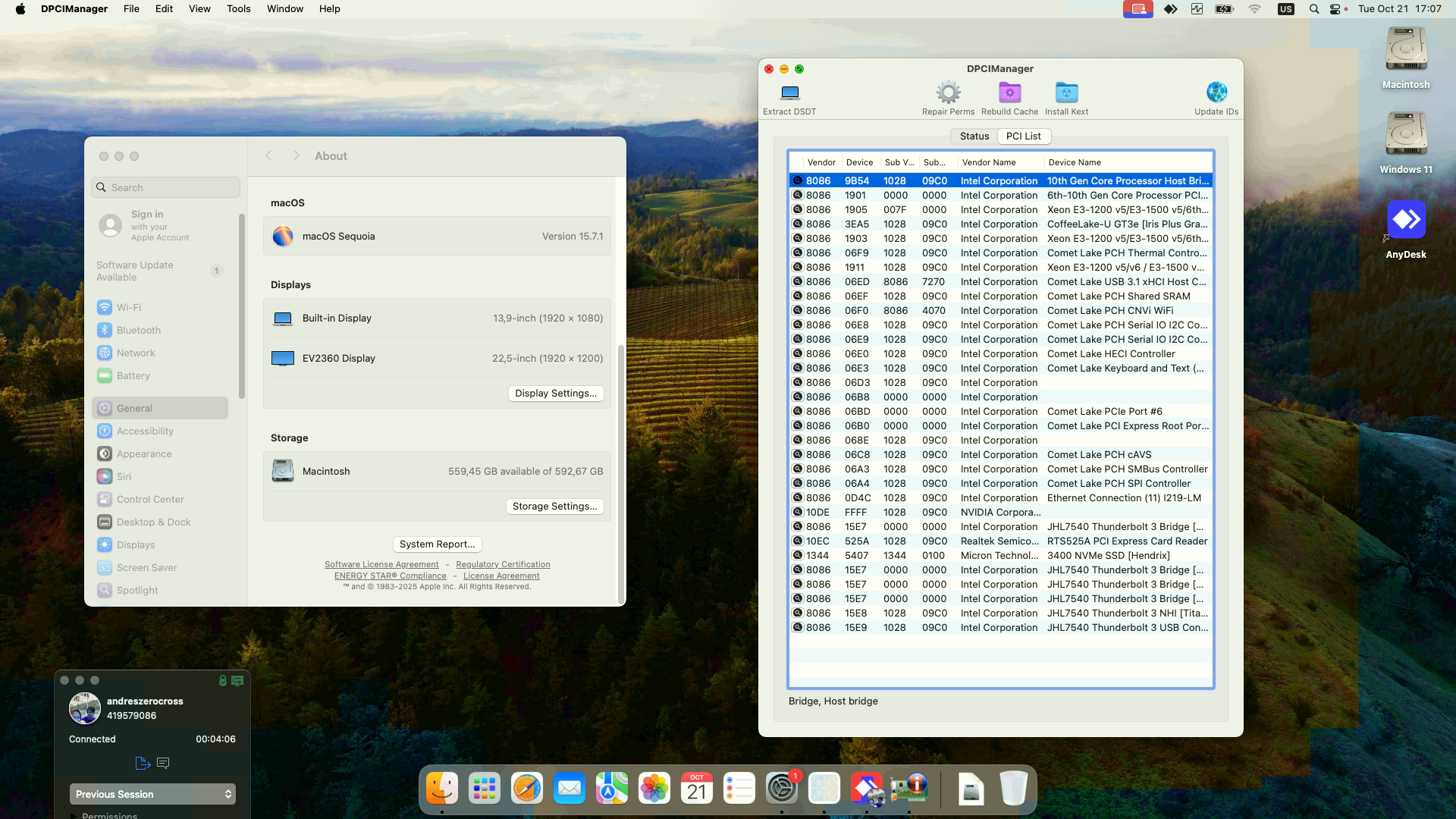Expand Permissions section in AnyDesk panel
This screenshot has height=819, width=1456.
point(74,816)
